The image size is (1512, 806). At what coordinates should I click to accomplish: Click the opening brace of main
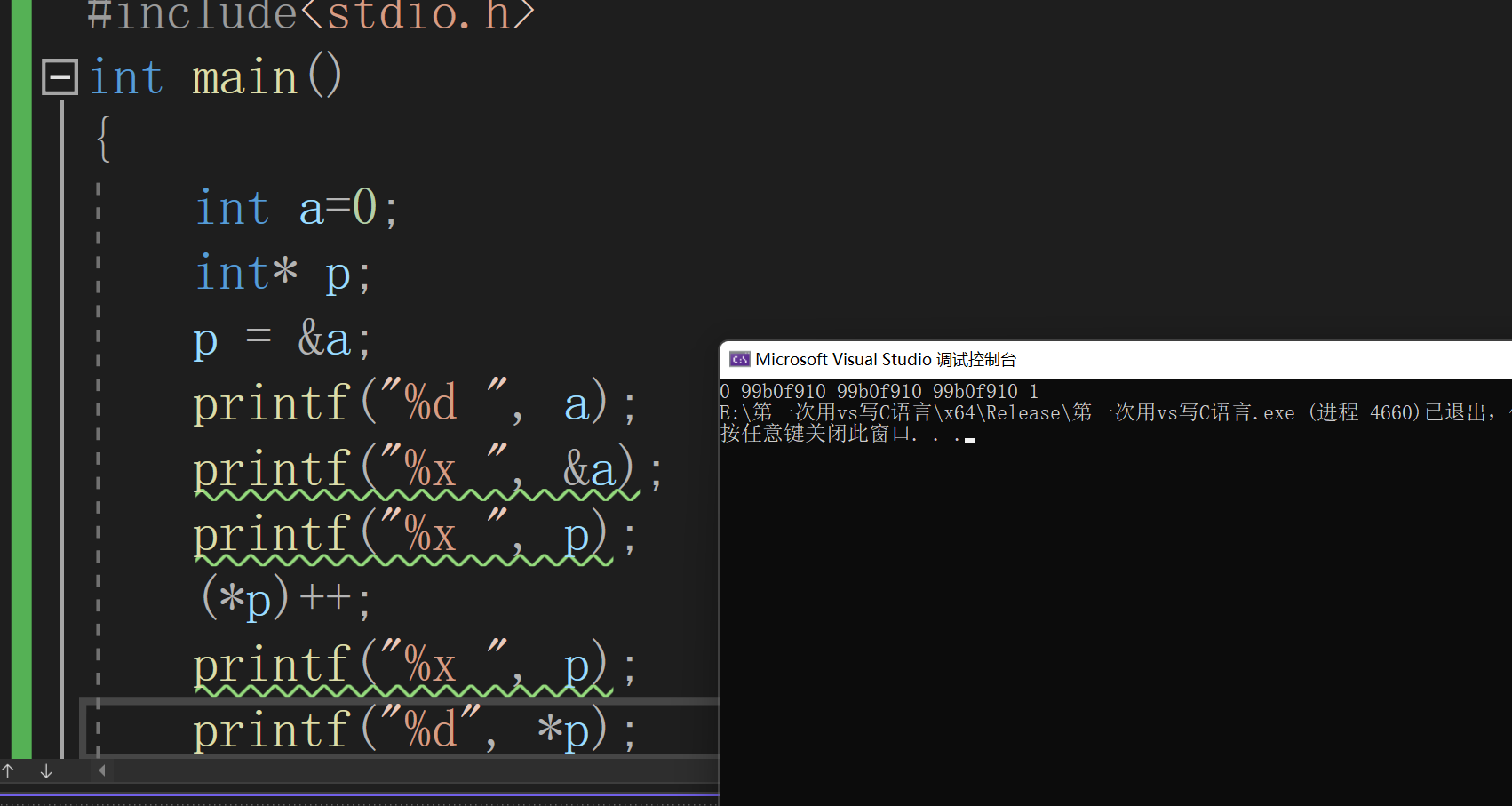click(x=104, y=140)
